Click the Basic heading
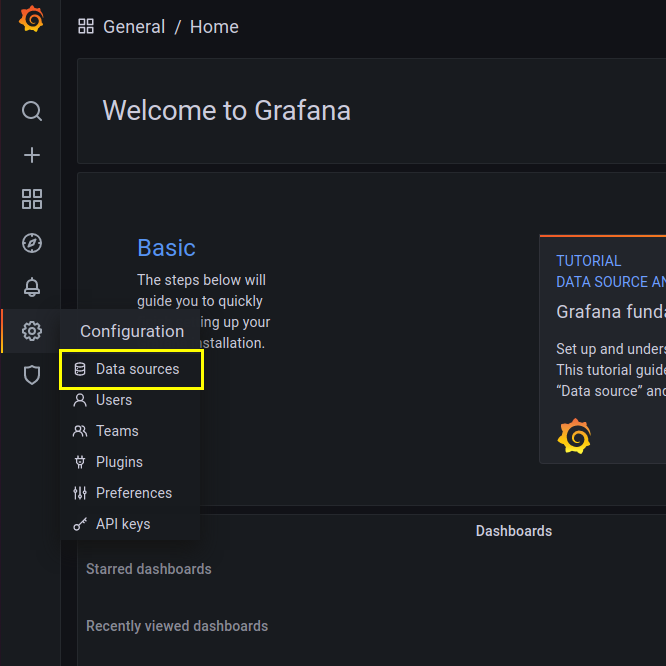Viewport: 666px width, 666px height. coord(166,248)
